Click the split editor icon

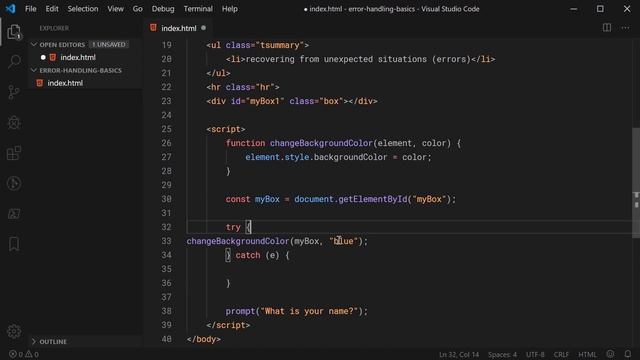point(607,28)
